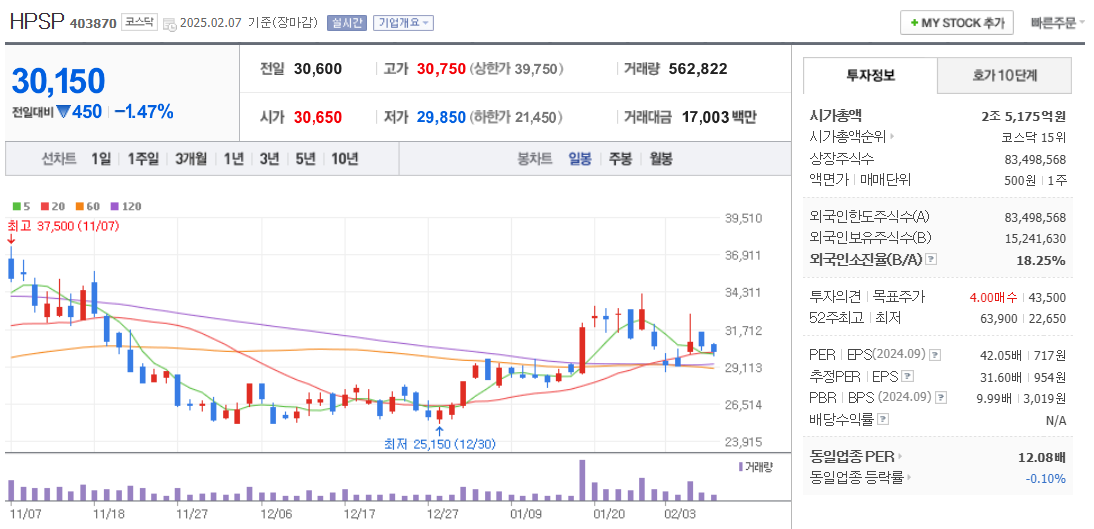Click the 동일업종 등락률 value -0.10%
The height and width of the screenshot is (529, 1094).
coord(1046,479)
